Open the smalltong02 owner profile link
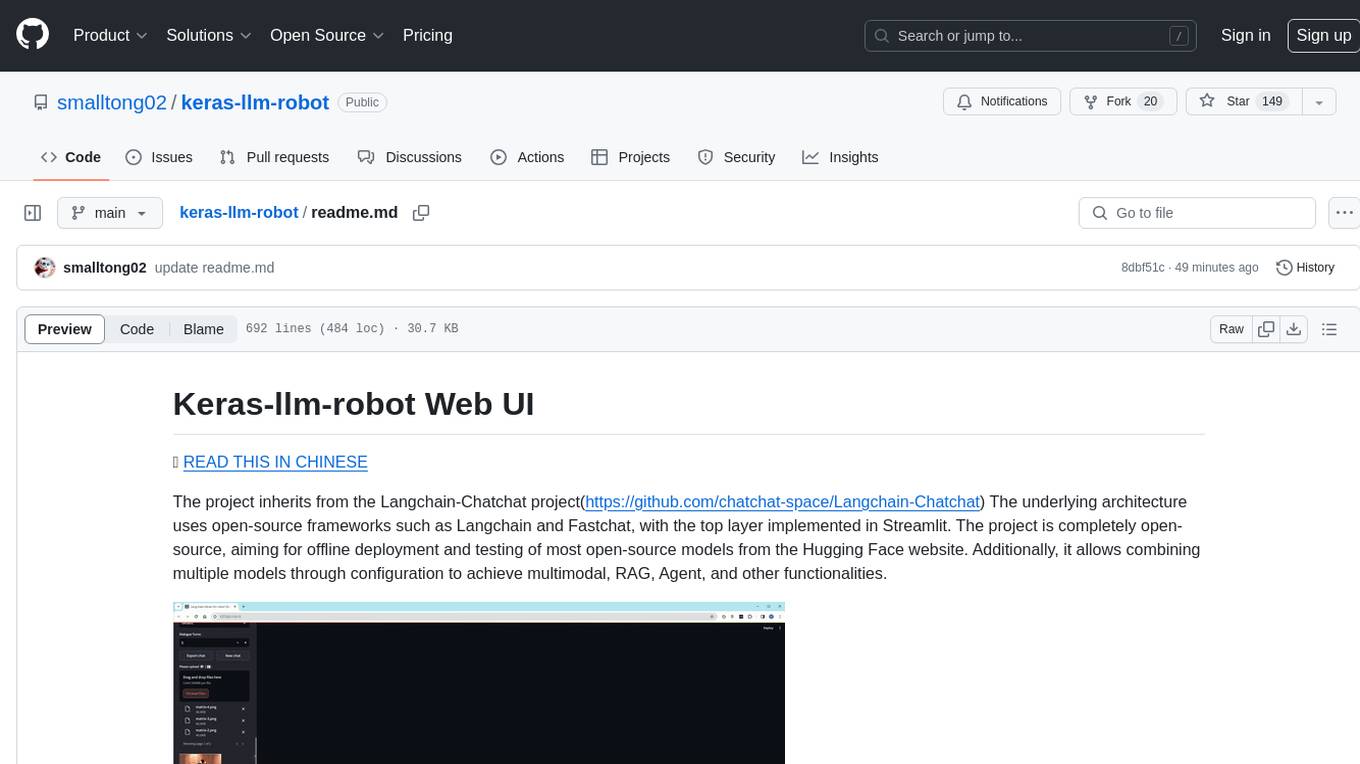This screenshot has height=764, width=1360. coord(112,102)
